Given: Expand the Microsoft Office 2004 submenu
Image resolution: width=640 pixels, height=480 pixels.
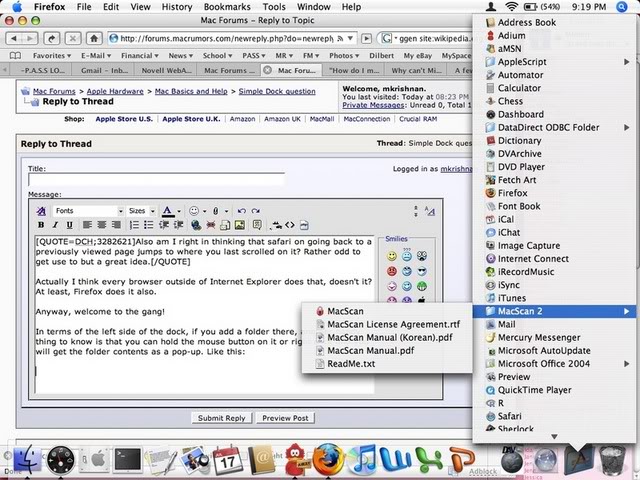Looking at the screenshot, I should [x=555, y=364].
